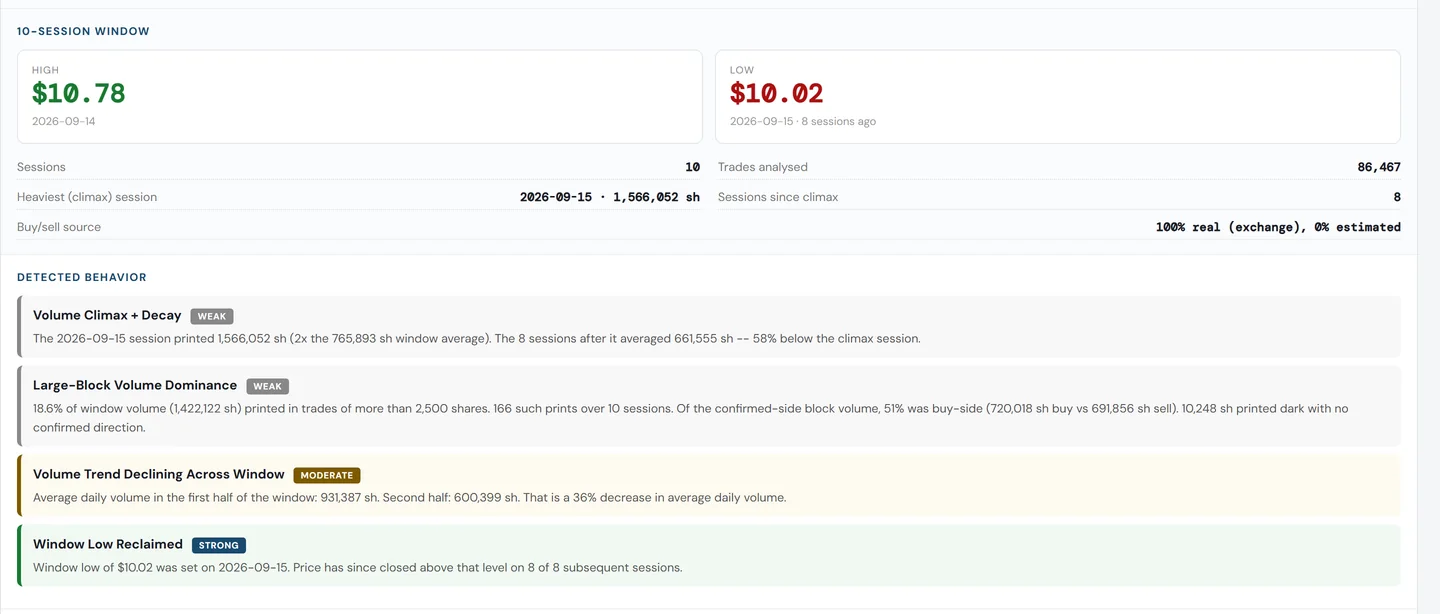Select the "Heaviest (climax) session" label
The height and width of the screenshot is (614, 1440).
(x=87, y=197)
